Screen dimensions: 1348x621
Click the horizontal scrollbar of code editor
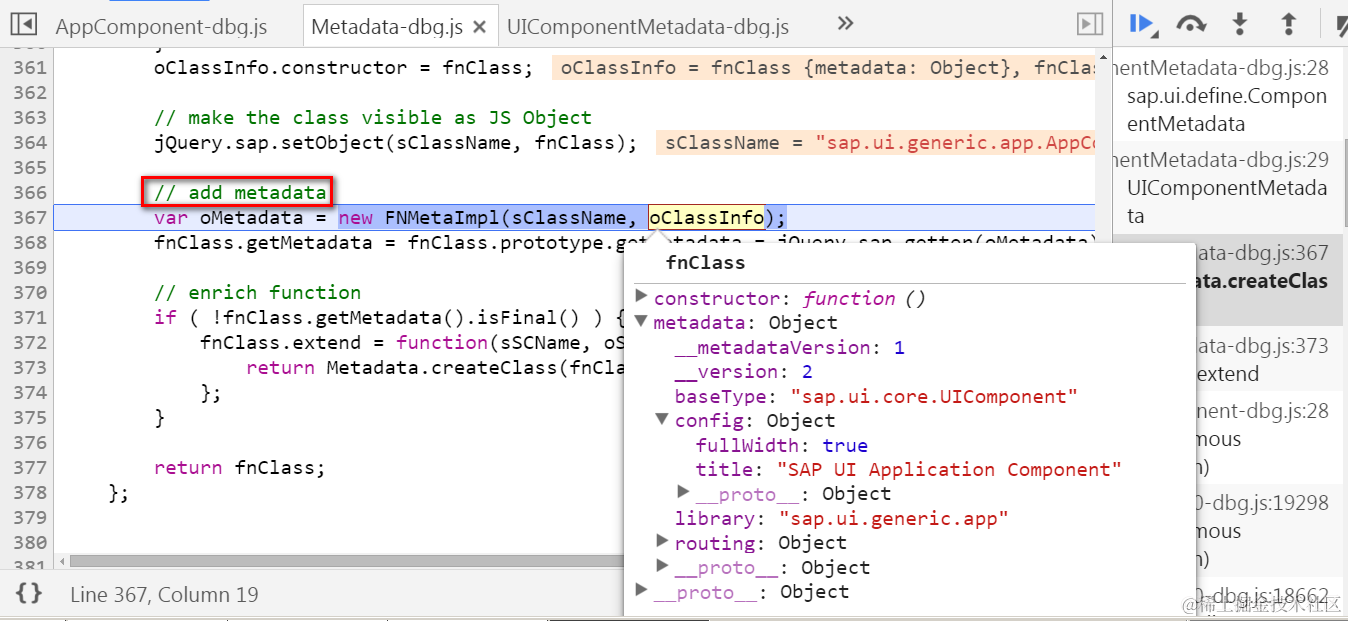coord(345,561)
